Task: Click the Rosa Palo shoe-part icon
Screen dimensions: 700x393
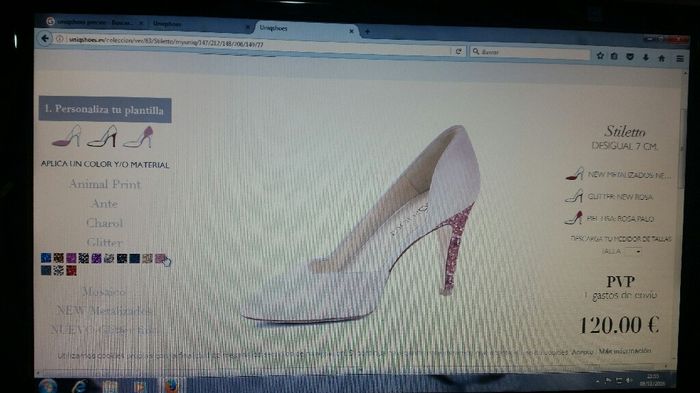Action: (574, 217)
